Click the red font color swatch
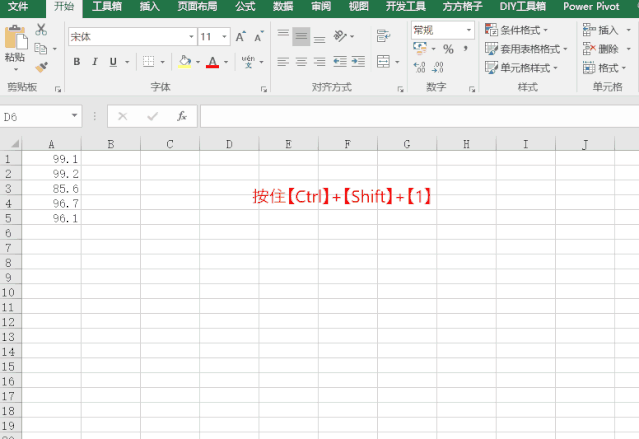This screenshot has width=639, height=439. point(212,62)
